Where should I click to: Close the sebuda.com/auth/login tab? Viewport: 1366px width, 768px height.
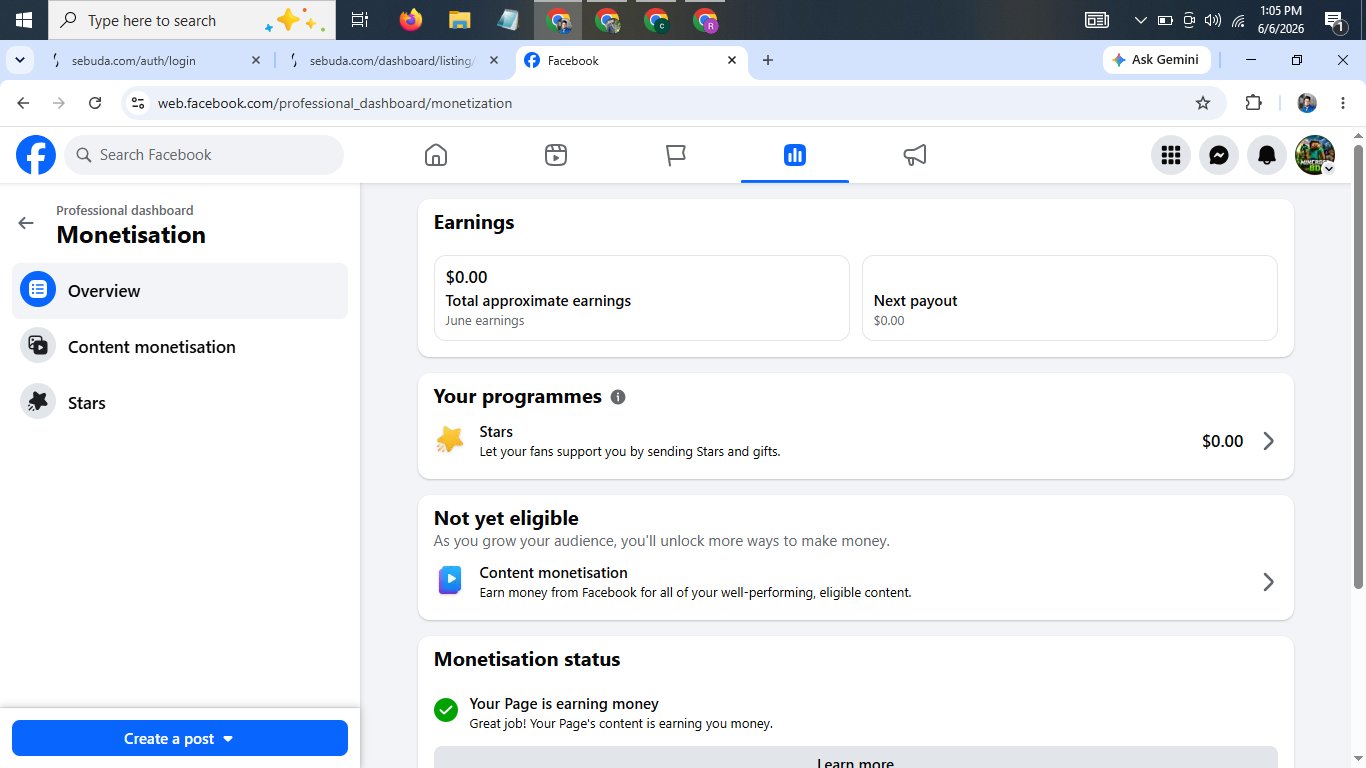pyautogui.click(x=255, y=60)
